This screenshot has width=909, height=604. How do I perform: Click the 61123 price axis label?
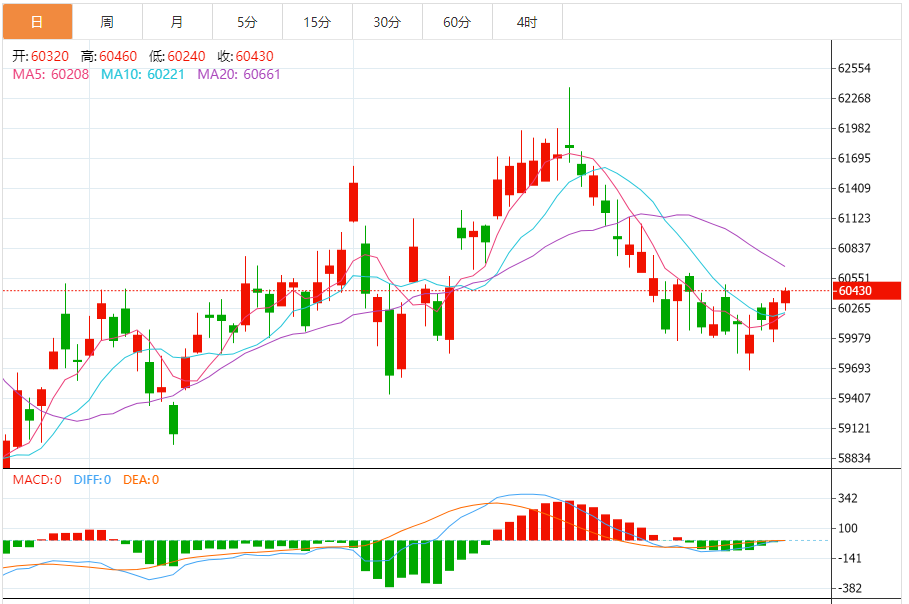pos(855,219)
